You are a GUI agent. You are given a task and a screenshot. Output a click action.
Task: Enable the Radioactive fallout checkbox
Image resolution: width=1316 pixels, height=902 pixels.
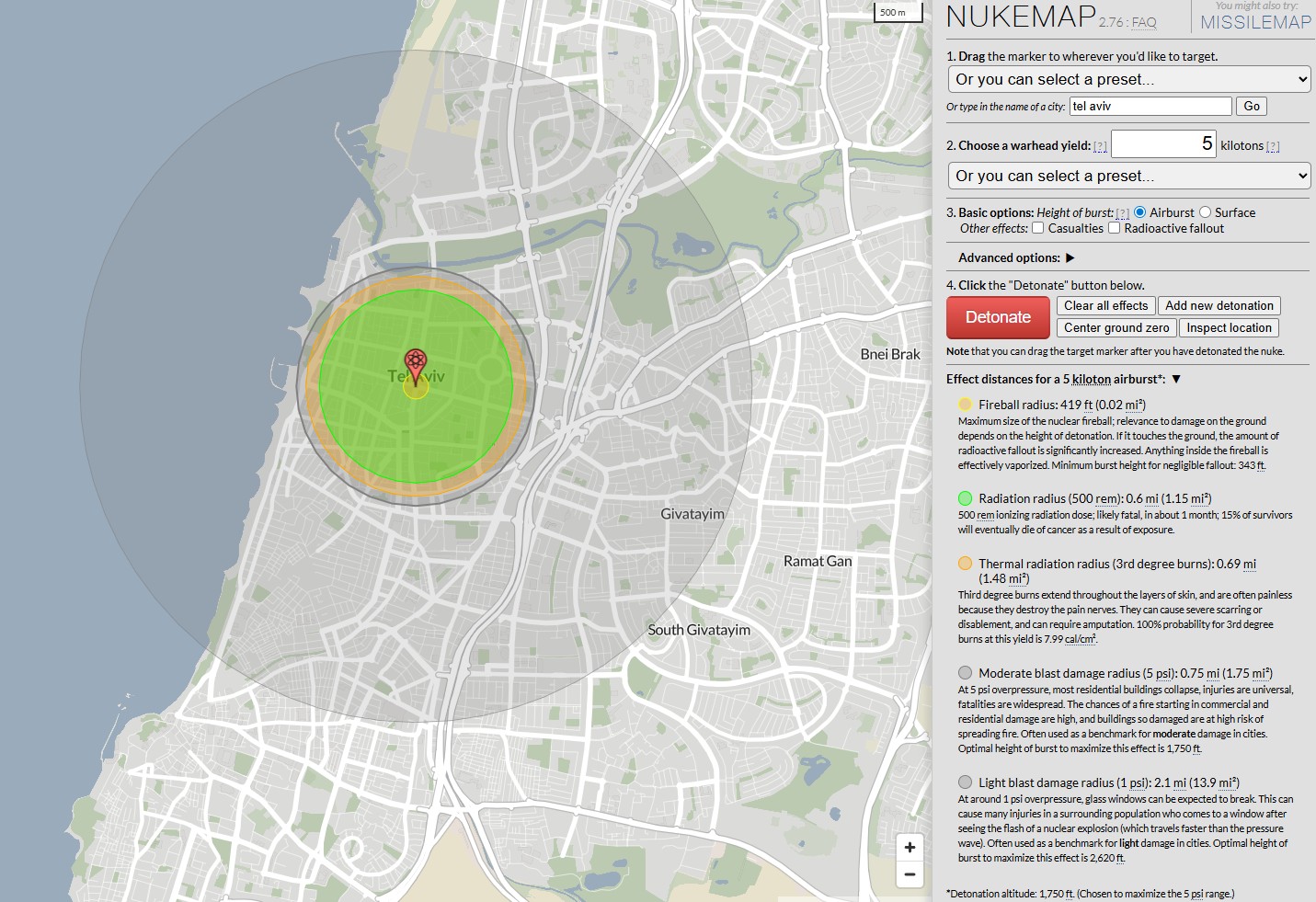click(x=1114, y=228)
